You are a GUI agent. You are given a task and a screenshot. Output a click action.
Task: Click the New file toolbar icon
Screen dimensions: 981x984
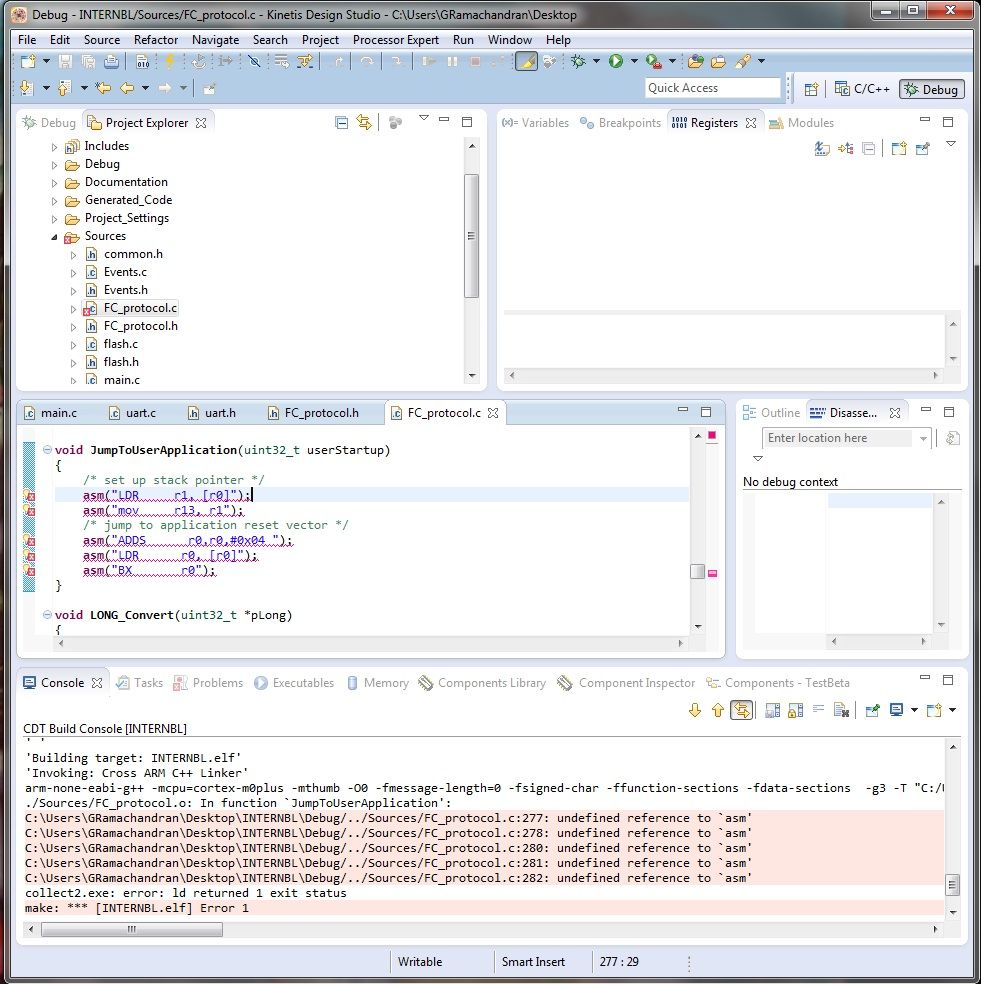click(x=28, y=62)
